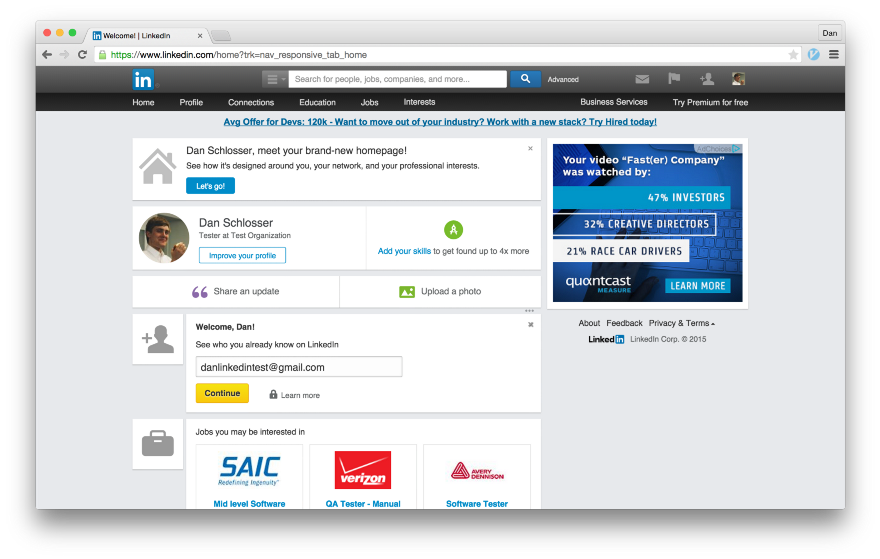The height and width of the screenshot is (559, 880).
Task: Click the LinkedIn footer logo
Action: (606, 340)
